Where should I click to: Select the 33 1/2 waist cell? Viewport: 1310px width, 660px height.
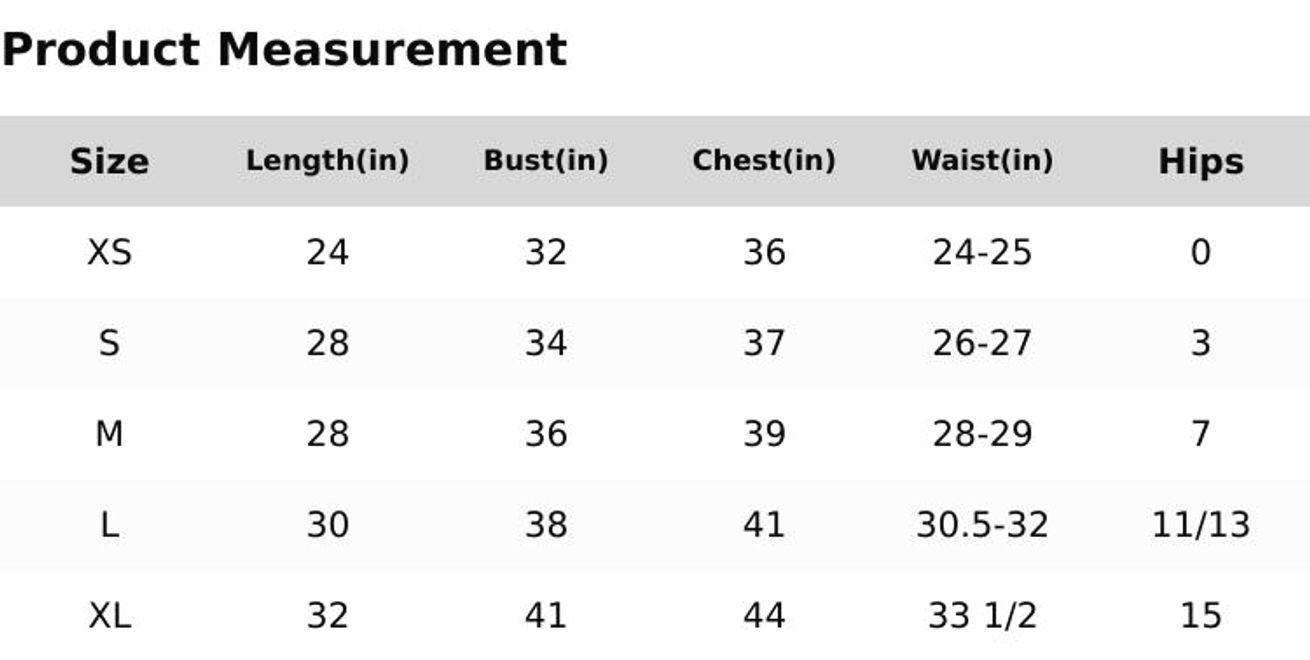(x=981, y=615)
